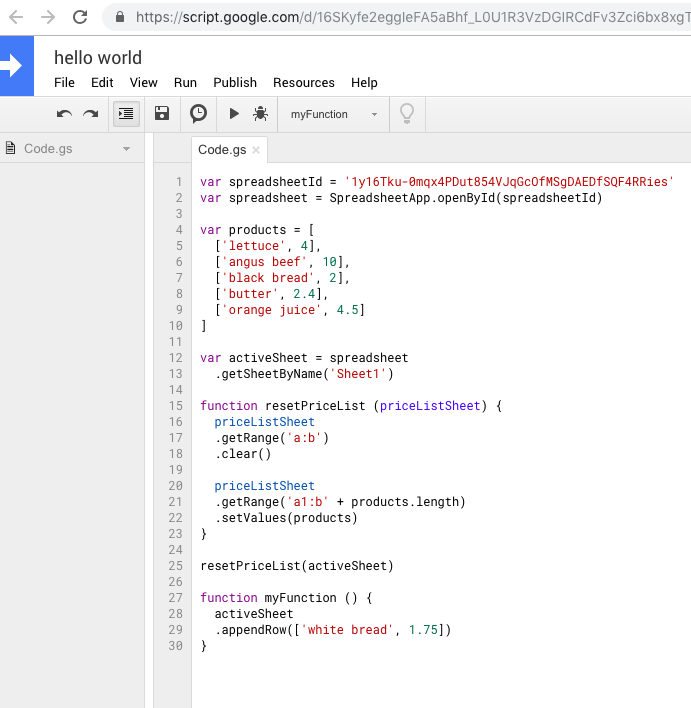Click the browser back arrow
Viewport: 691px width, 708px height.
pos(16,17)
